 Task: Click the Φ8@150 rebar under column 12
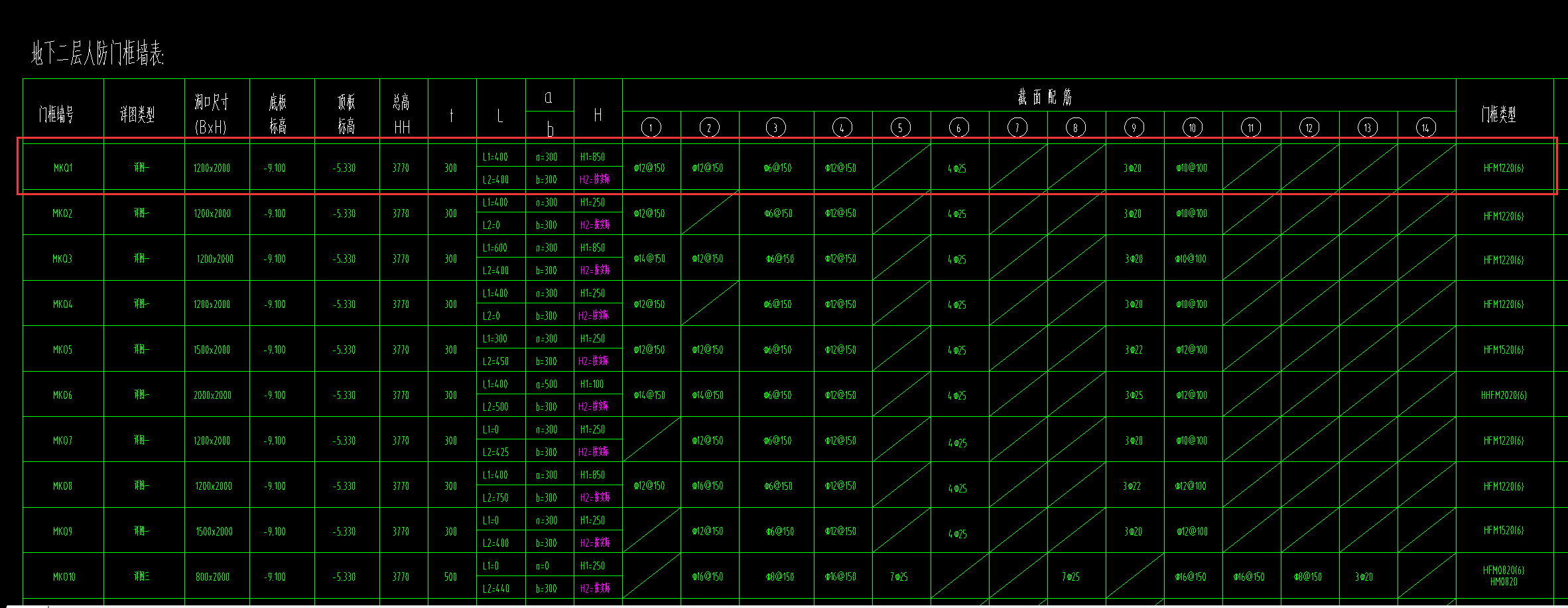point(1307,577)
